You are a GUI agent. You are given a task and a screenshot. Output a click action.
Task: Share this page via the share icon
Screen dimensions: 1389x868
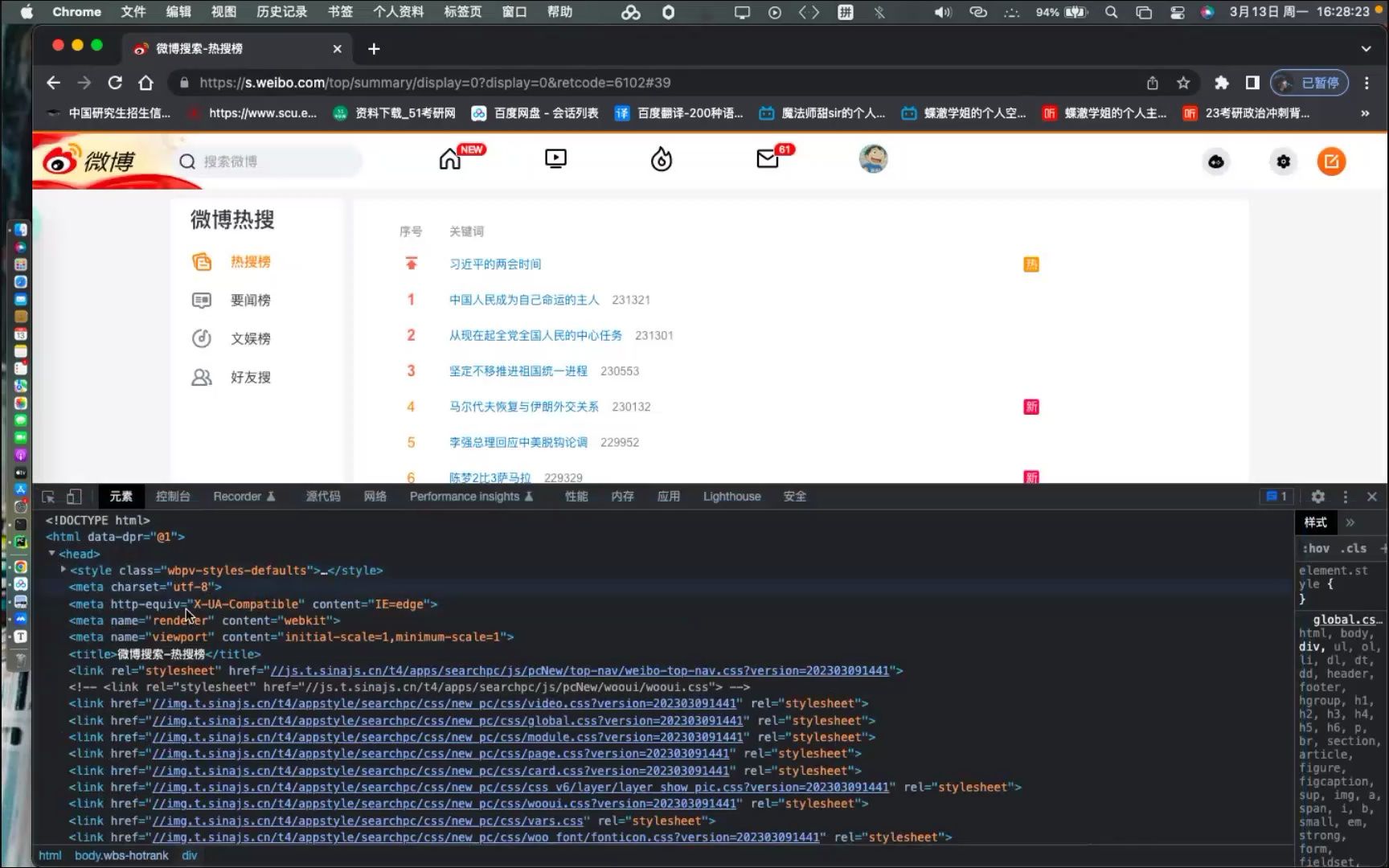tap(1152, 83)
